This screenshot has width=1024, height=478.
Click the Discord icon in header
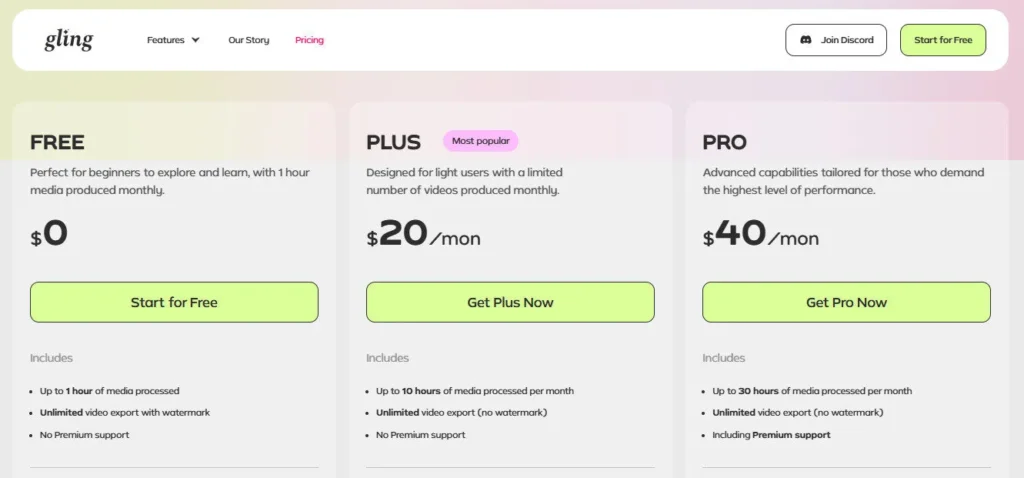point(805,40)
